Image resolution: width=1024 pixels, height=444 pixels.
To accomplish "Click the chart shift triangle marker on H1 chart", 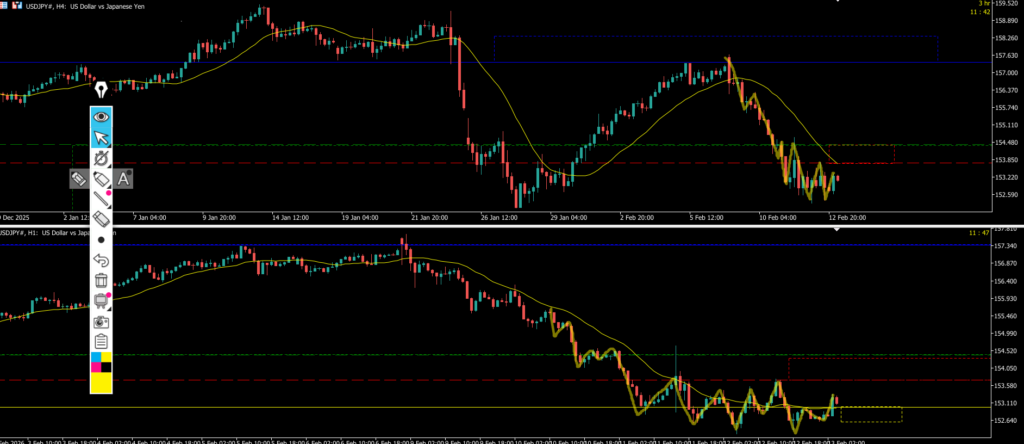I will 838,229.
